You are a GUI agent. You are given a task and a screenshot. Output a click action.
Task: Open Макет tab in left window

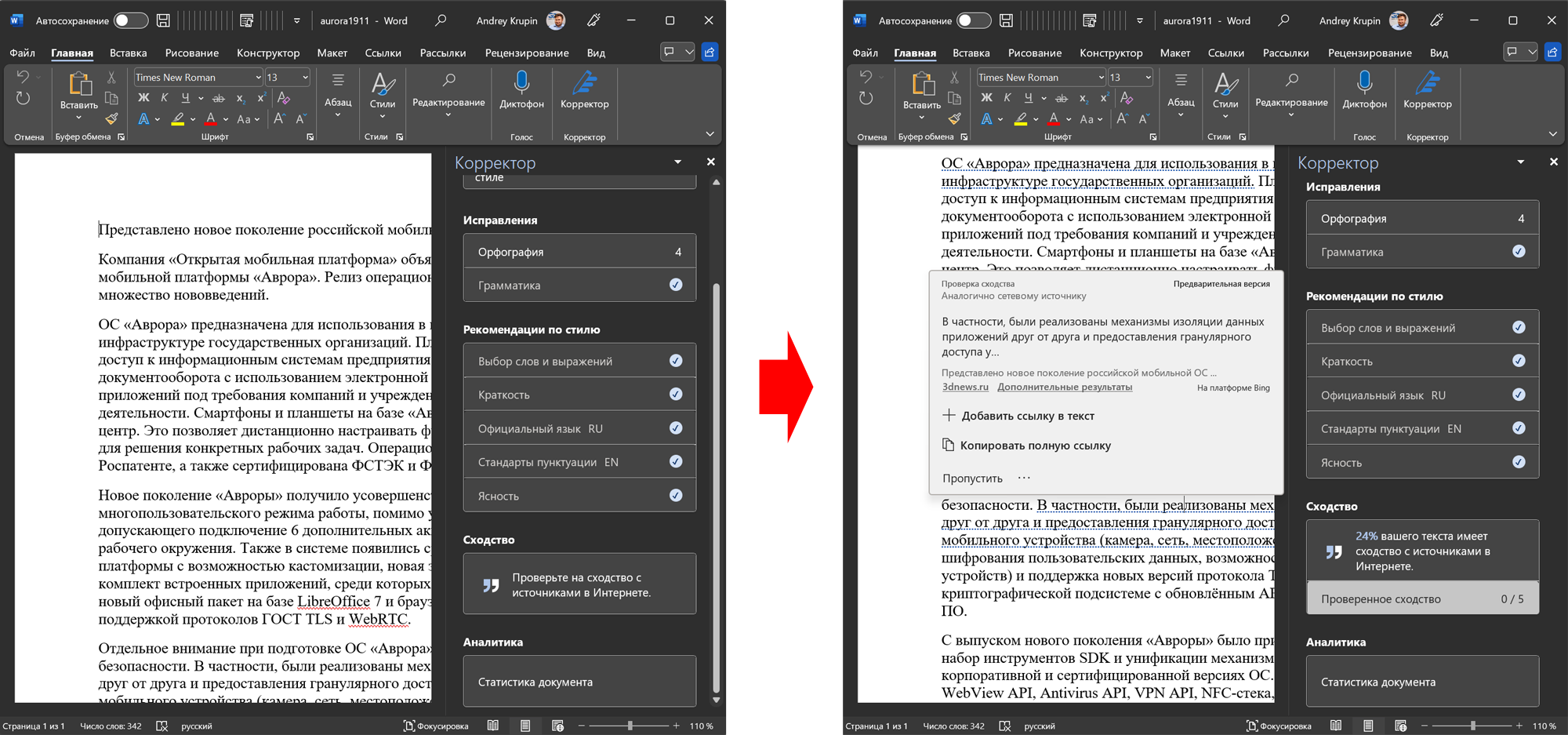[x=332, y=53]
